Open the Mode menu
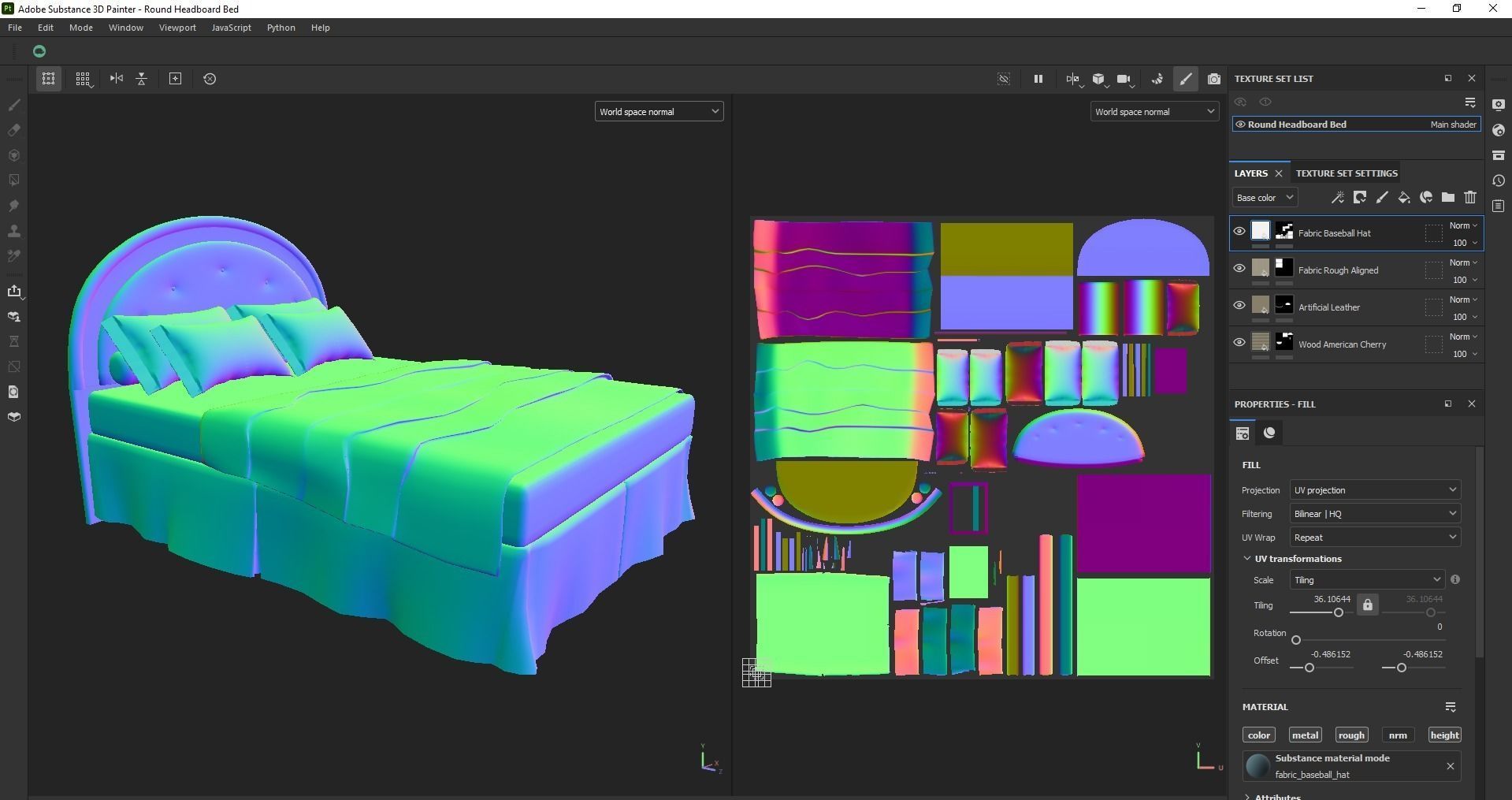The width and height of the screenshot is (1512, 800). coord(81,28)
